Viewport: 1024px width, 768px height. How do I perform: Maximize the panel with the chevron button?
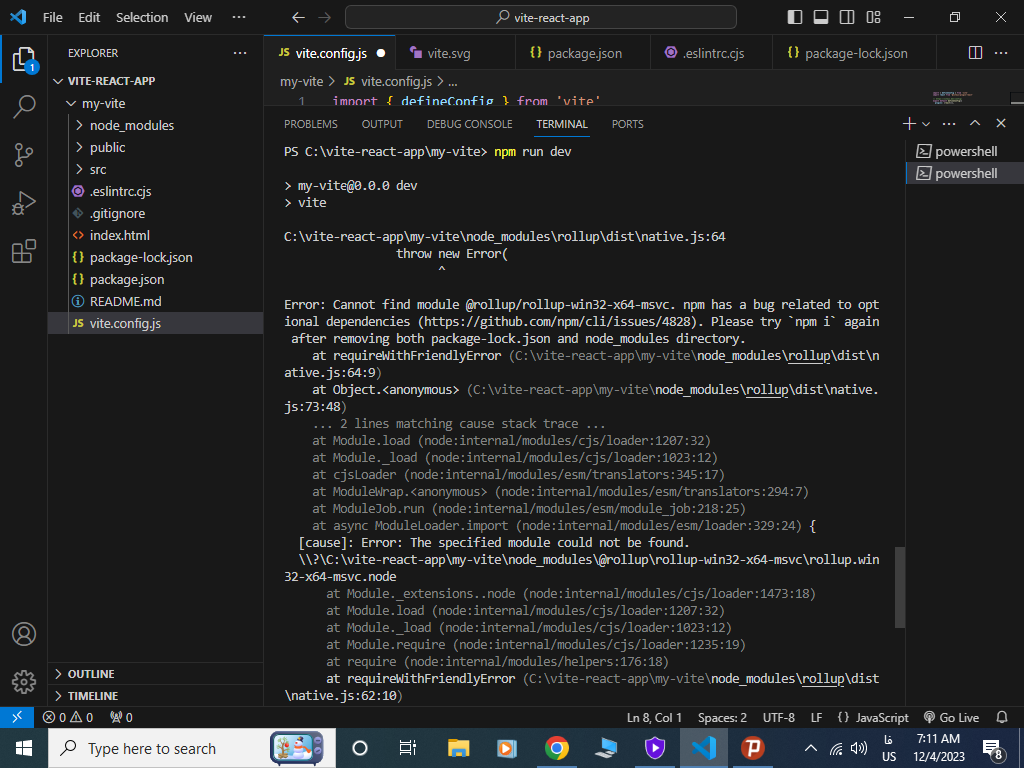[x=973, y=123]
